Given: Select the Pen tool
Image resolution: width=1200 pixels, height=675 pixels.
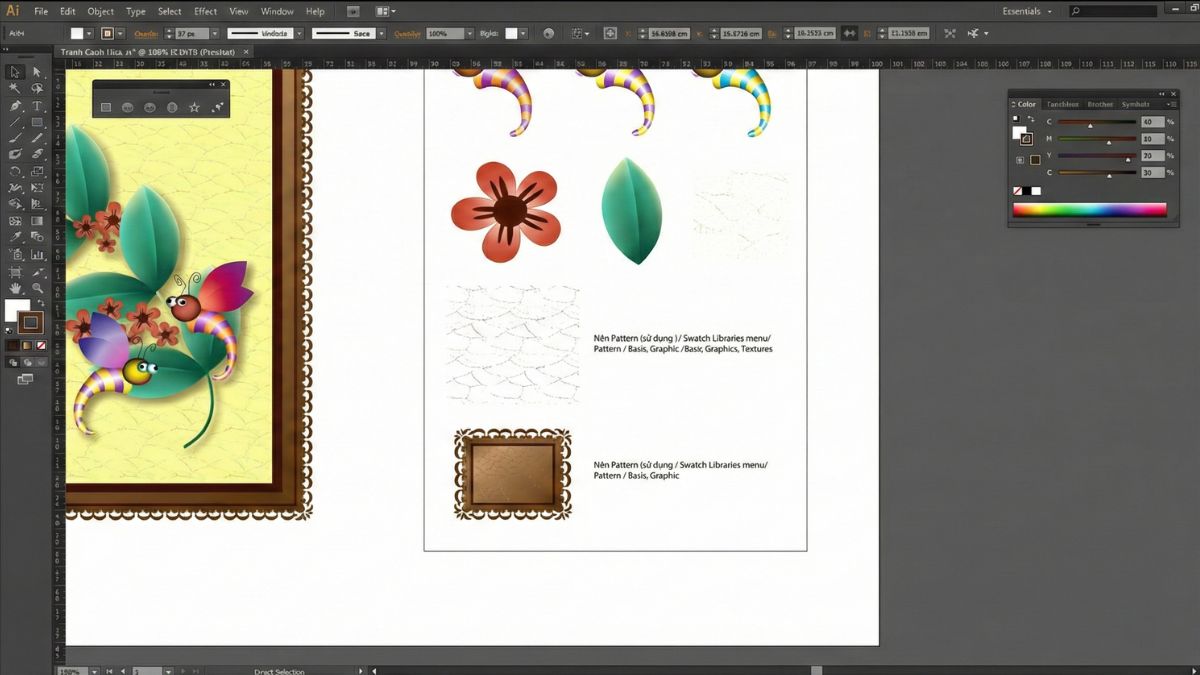Looking at the screenshot, I should (x=15, y=106).
